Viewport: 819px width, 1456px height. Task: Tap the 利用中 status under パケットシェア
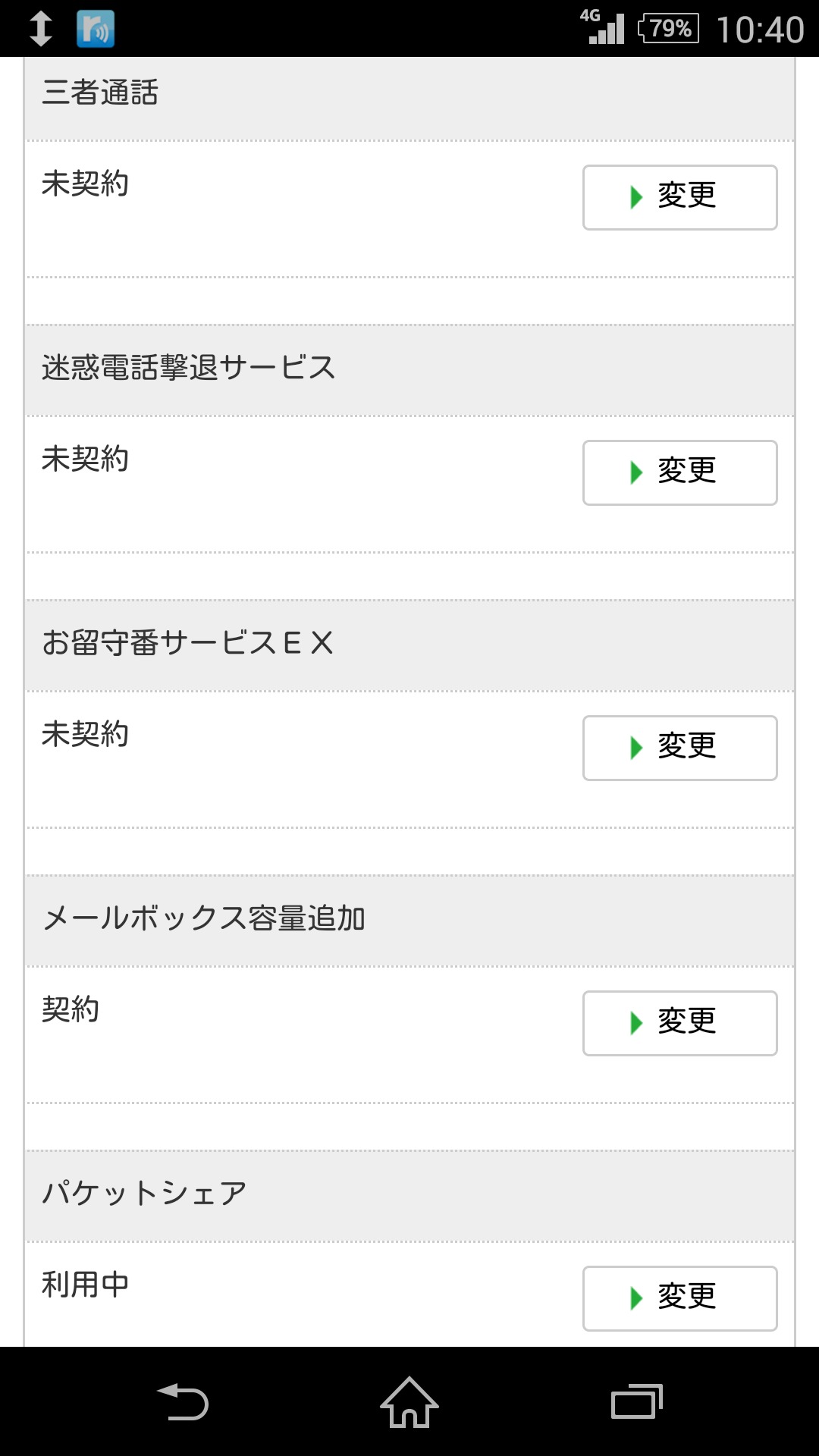coord(85,1285)
